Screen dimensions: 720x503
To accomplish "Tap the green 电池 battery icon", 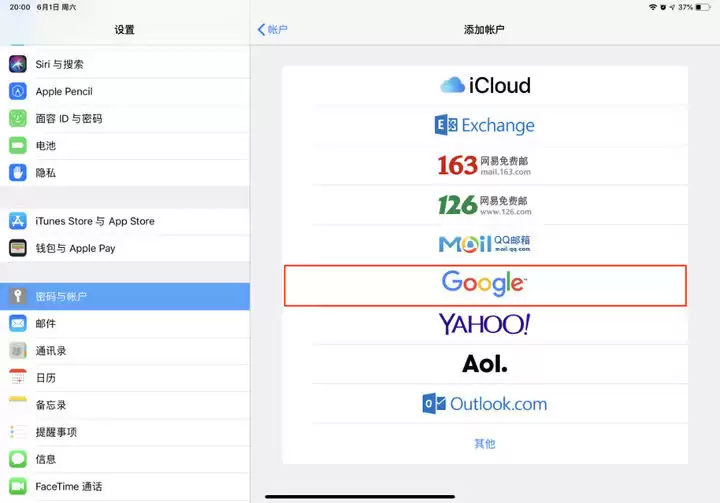I will pyautogui.click(x=17, y=145).
